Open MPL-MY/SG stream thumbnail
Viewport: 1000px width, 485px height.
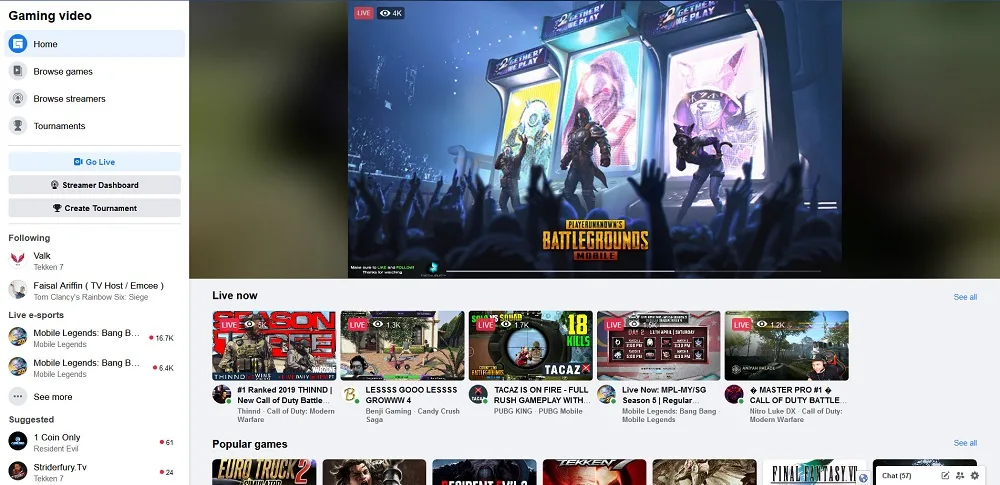pyautogui.click(x=659, y=345)
